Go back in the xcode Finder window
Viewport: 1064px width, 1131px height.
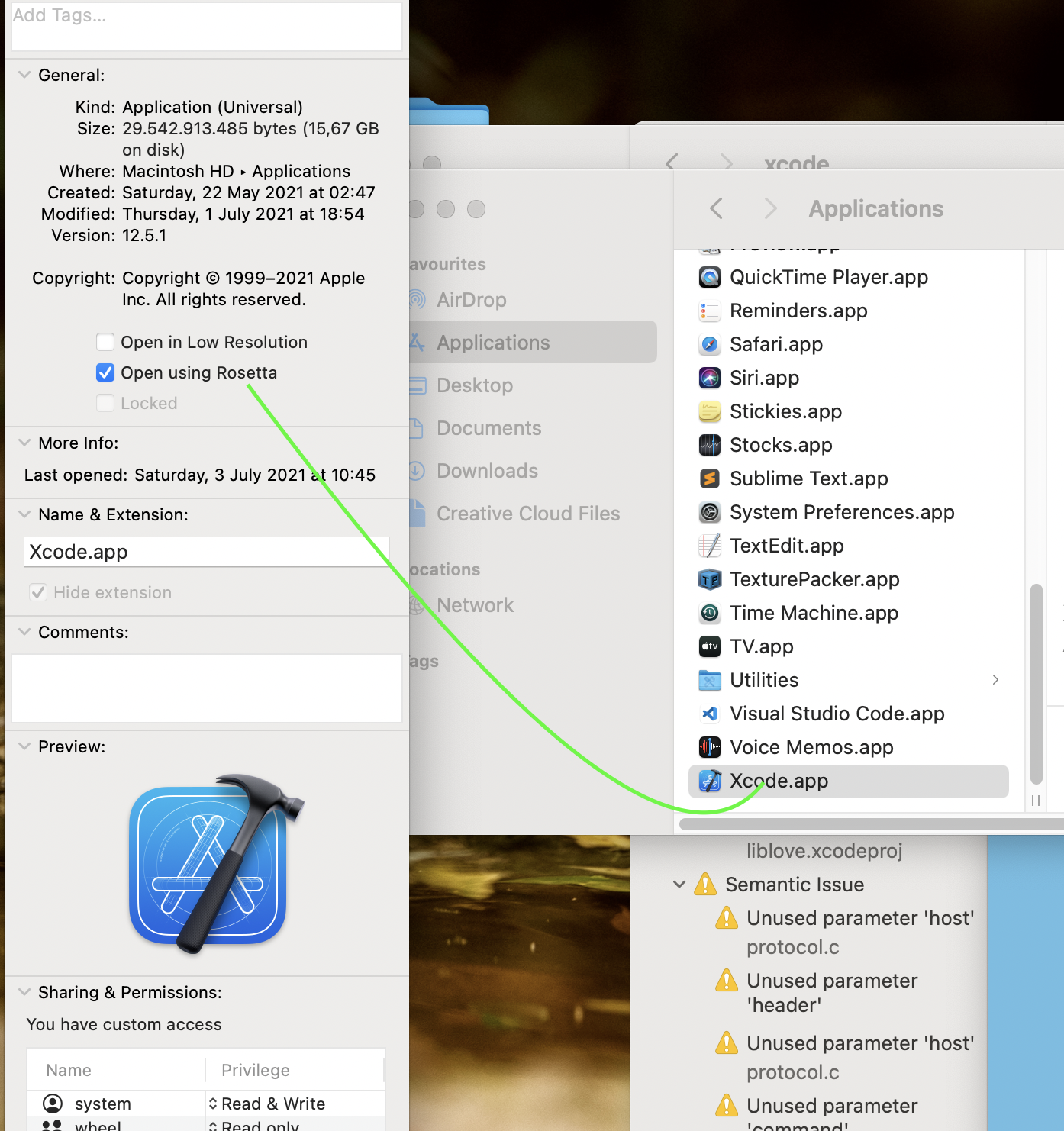672,162
